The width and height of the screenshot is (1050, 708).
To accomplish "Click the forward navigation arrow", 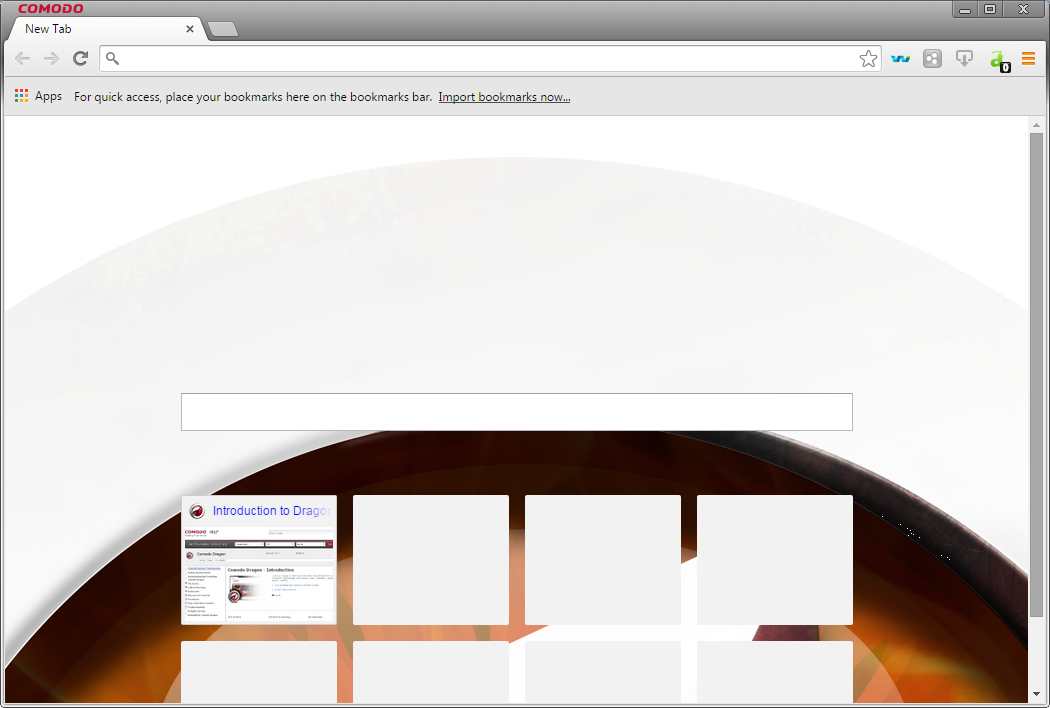I will pos(51,58).
